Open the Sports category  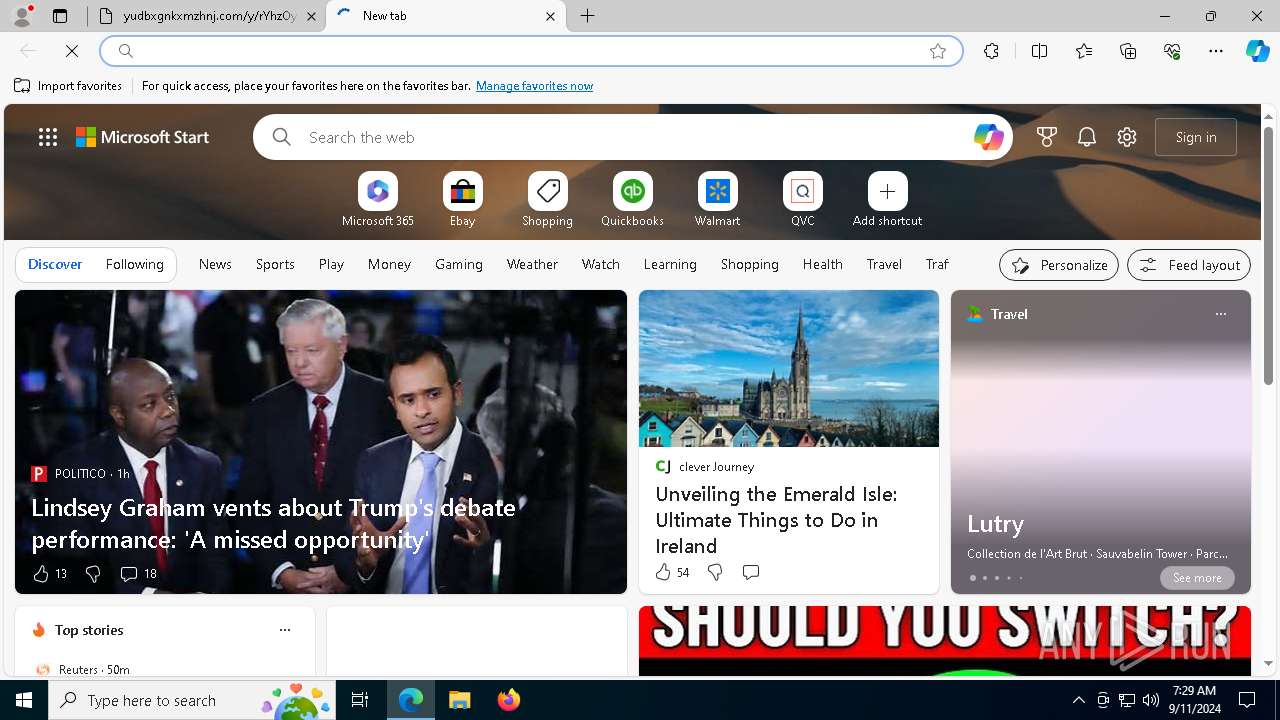275,264
